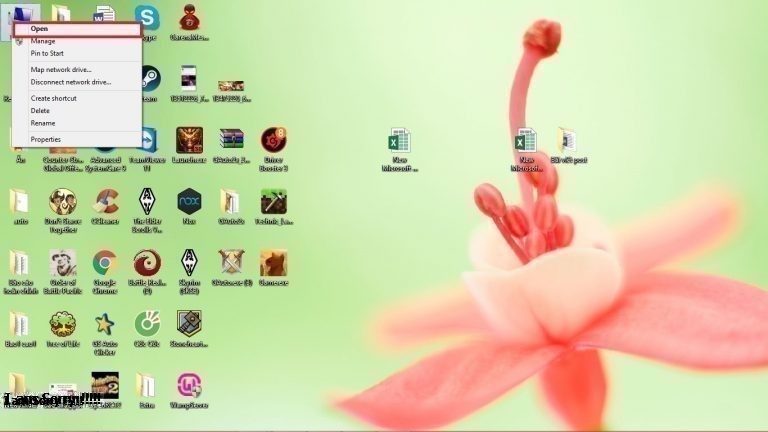Click the Google Chrome desktop icon

coord(105,263)
